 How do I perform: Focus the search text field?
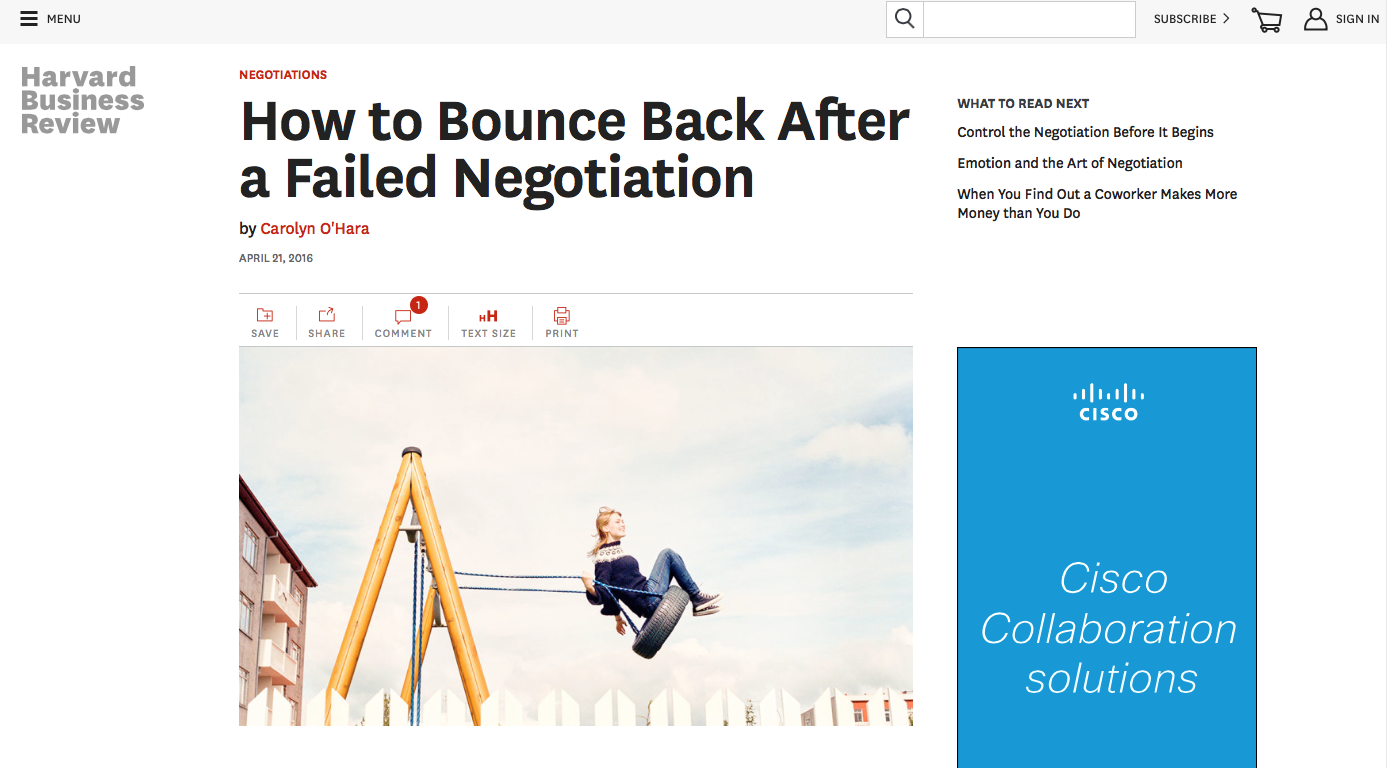point(1029,19)
